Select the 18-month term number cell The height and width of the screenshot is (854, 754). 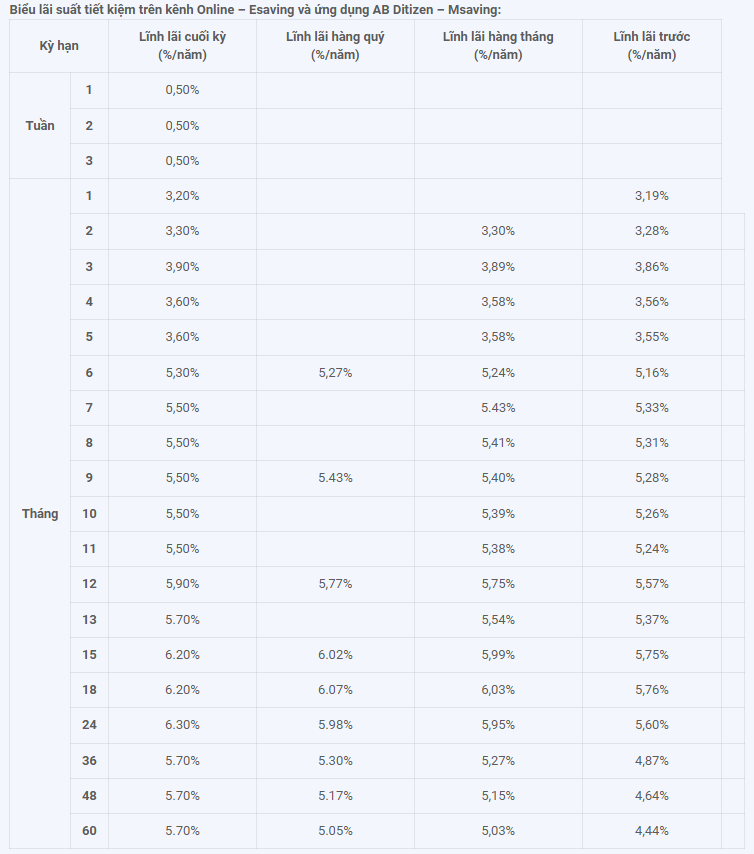[89, 690]
